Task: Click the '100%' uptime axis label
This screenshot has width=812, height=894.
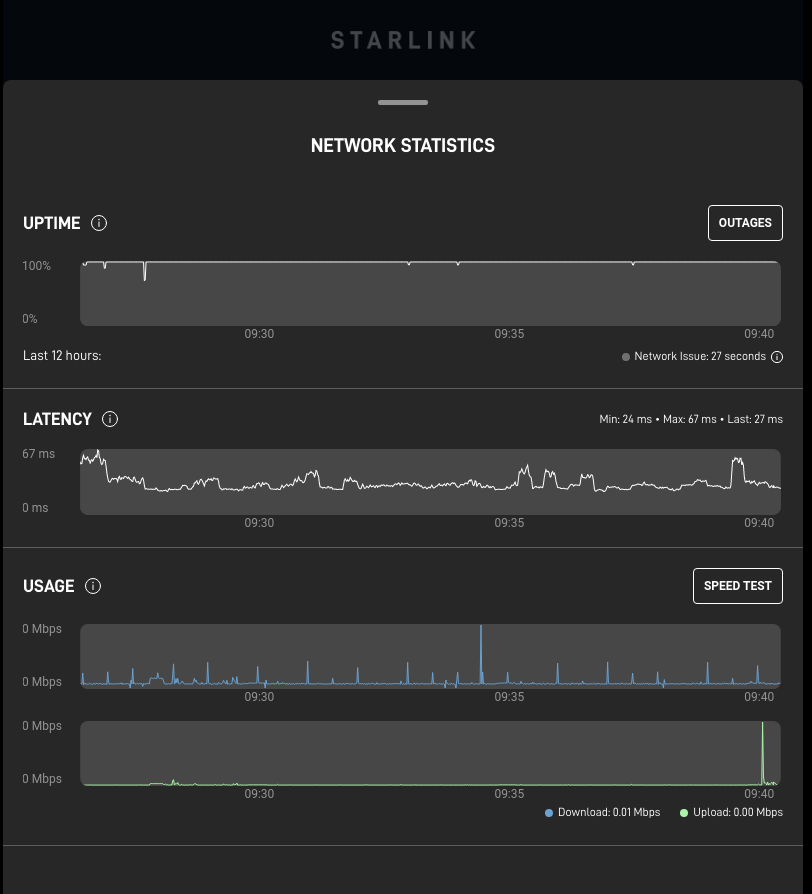Action: point(36,266)
